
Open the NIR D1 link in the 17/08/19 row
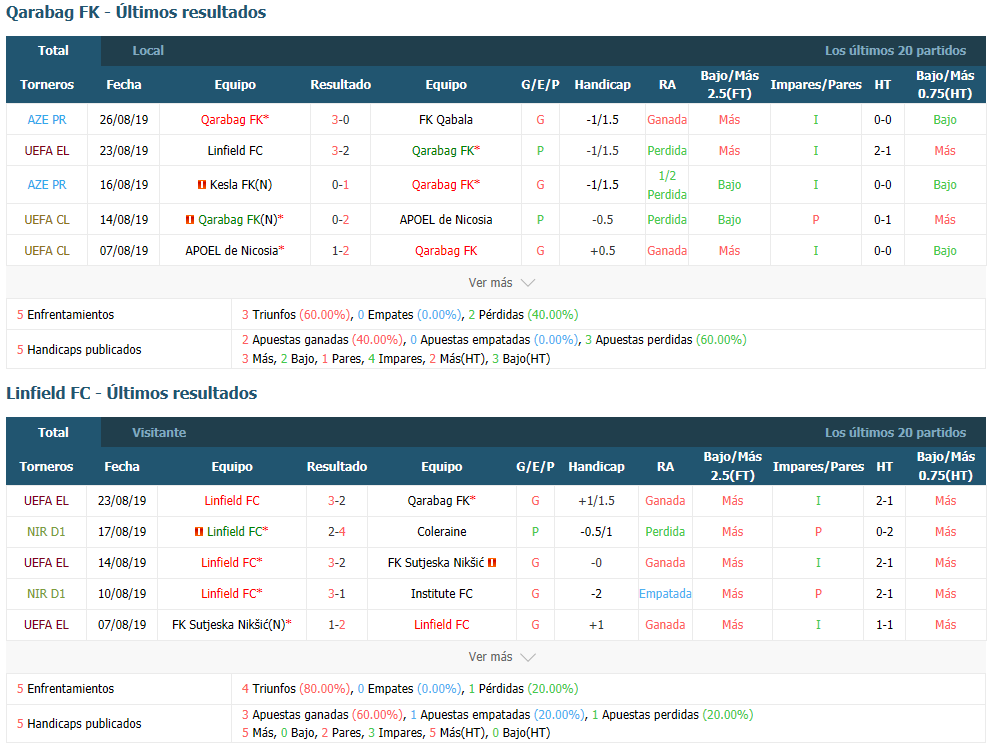[46, 532]
